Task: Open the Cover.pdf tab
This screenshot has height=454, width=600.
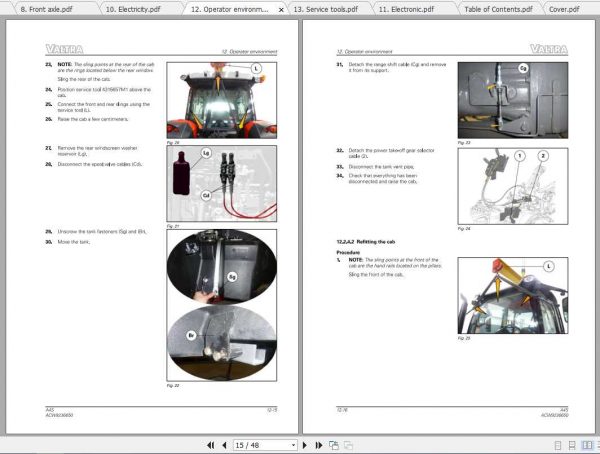Action: (x=564, y=9)
